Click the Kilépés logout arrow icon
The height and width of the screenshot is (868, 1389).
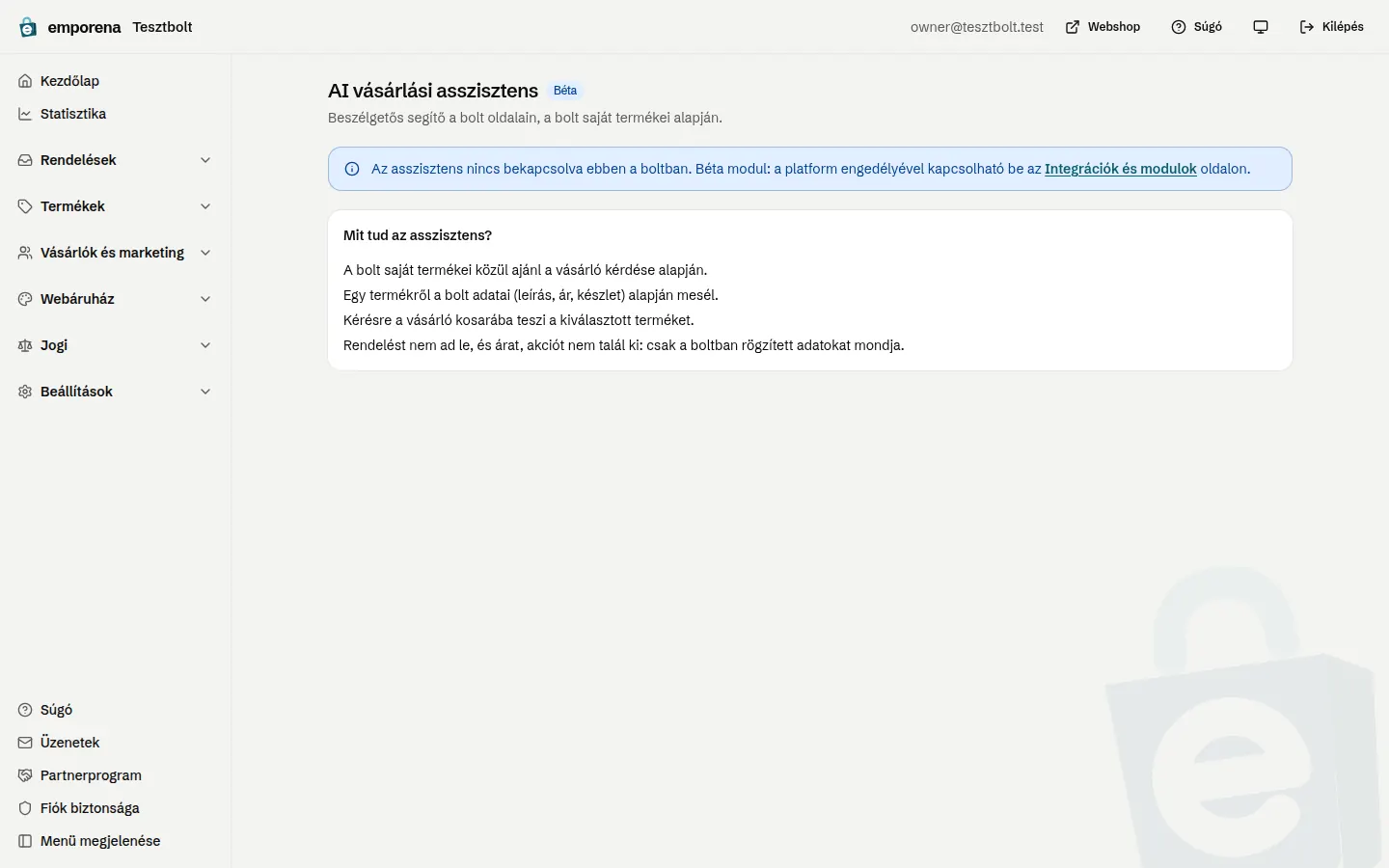[1307, 27]
